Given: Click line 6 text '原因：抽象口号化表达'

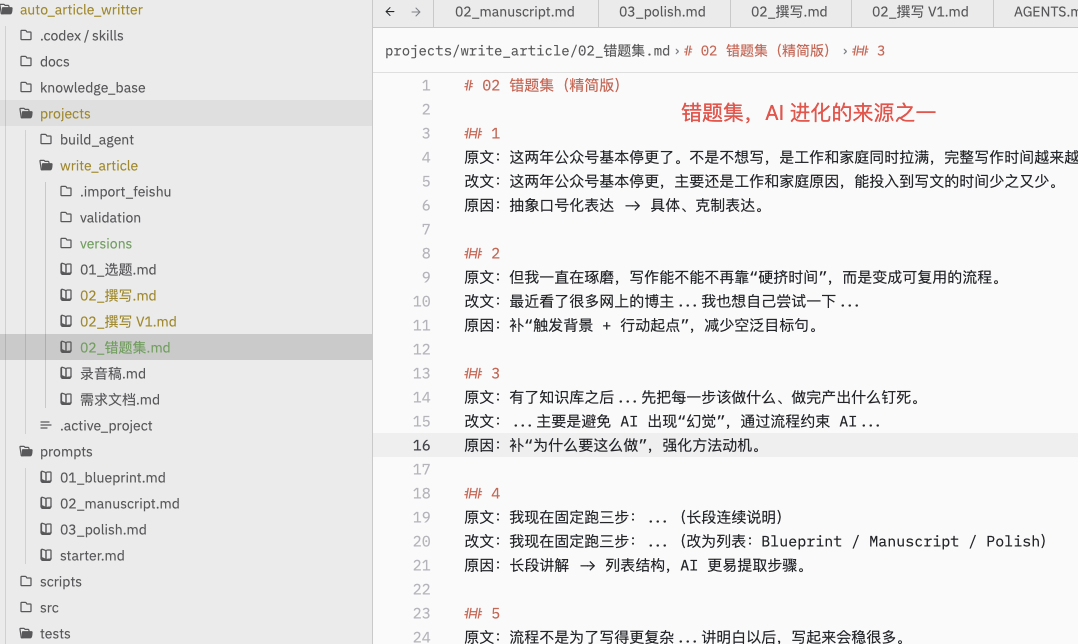Looking at the screenshot, I should click(539, 206).
